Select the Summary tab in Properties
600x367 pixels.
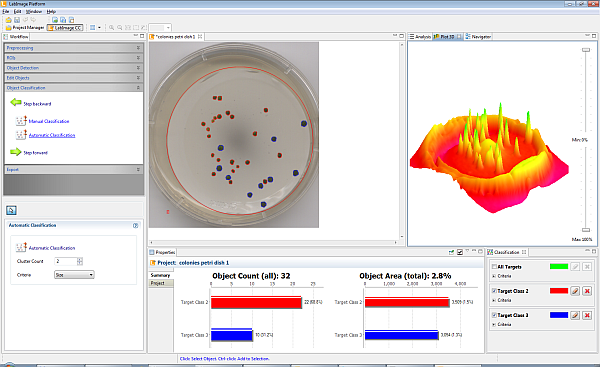point(160,275)
